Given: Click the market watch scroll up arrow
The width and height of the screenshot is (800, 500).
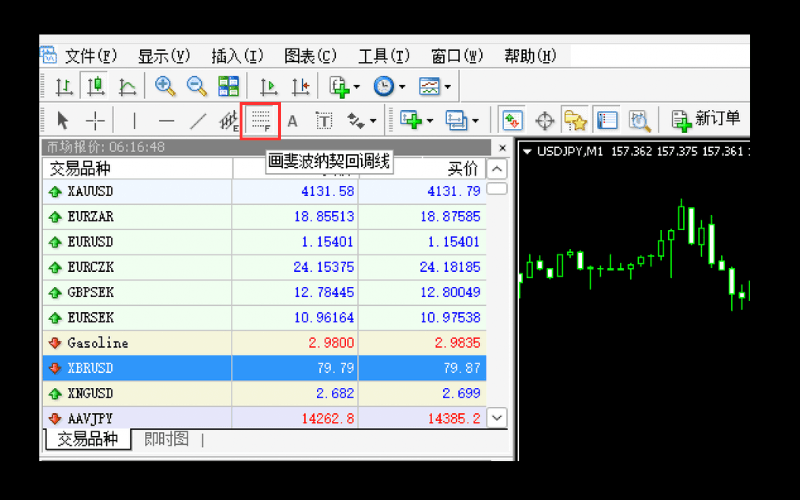Looking at the screenshot, I should tap(497, 169).
